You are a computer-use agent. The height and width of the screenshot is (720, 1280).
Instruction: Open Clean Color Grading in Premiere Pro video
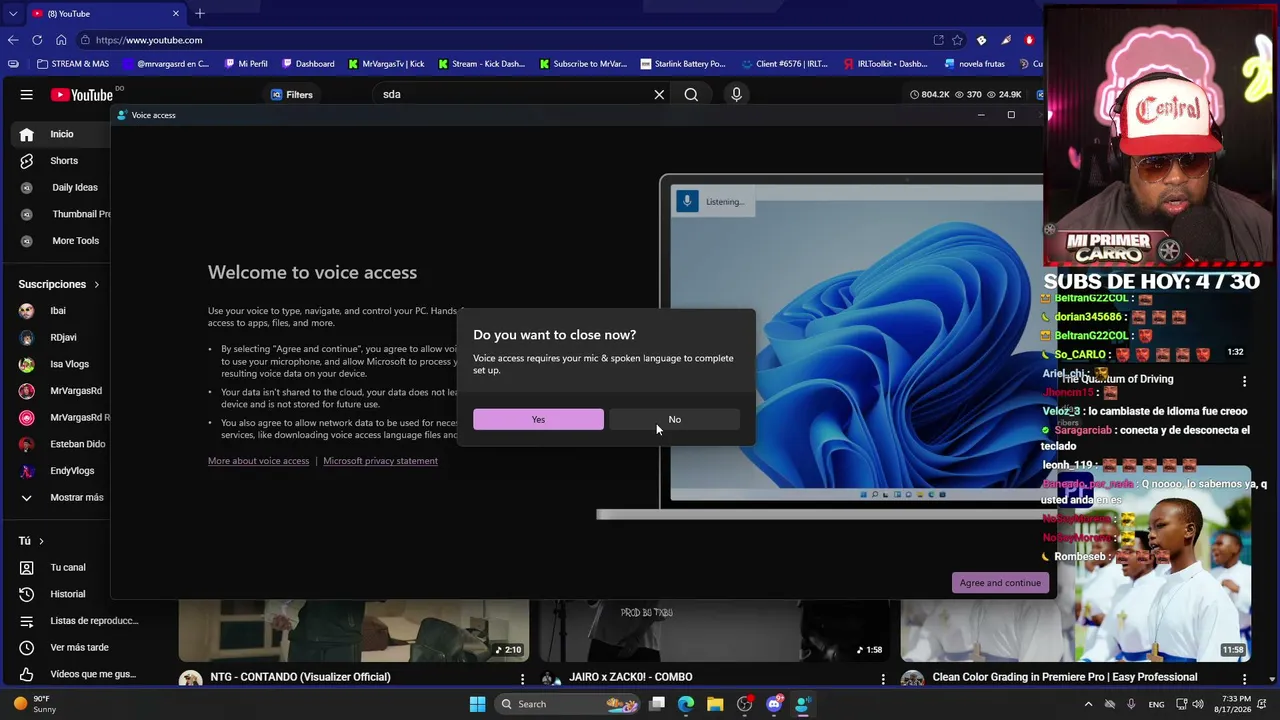(x=1065, y=677)
